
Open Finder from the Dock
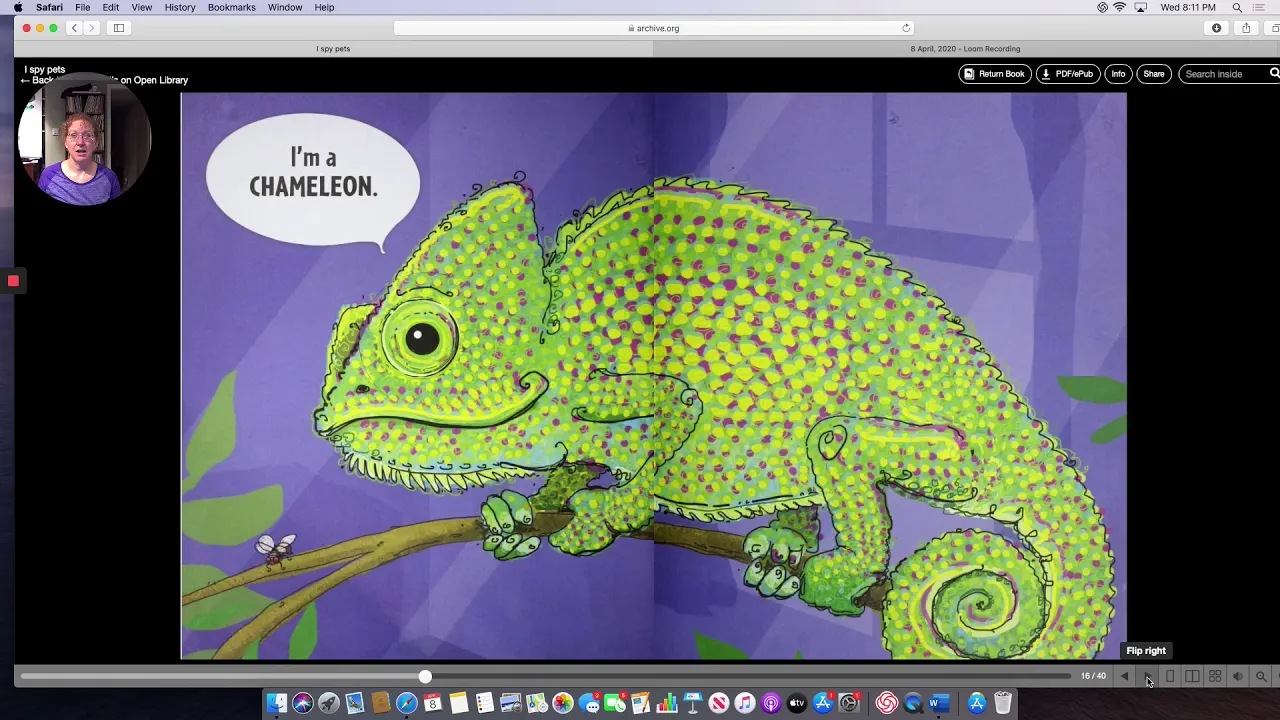click(277, 703)
